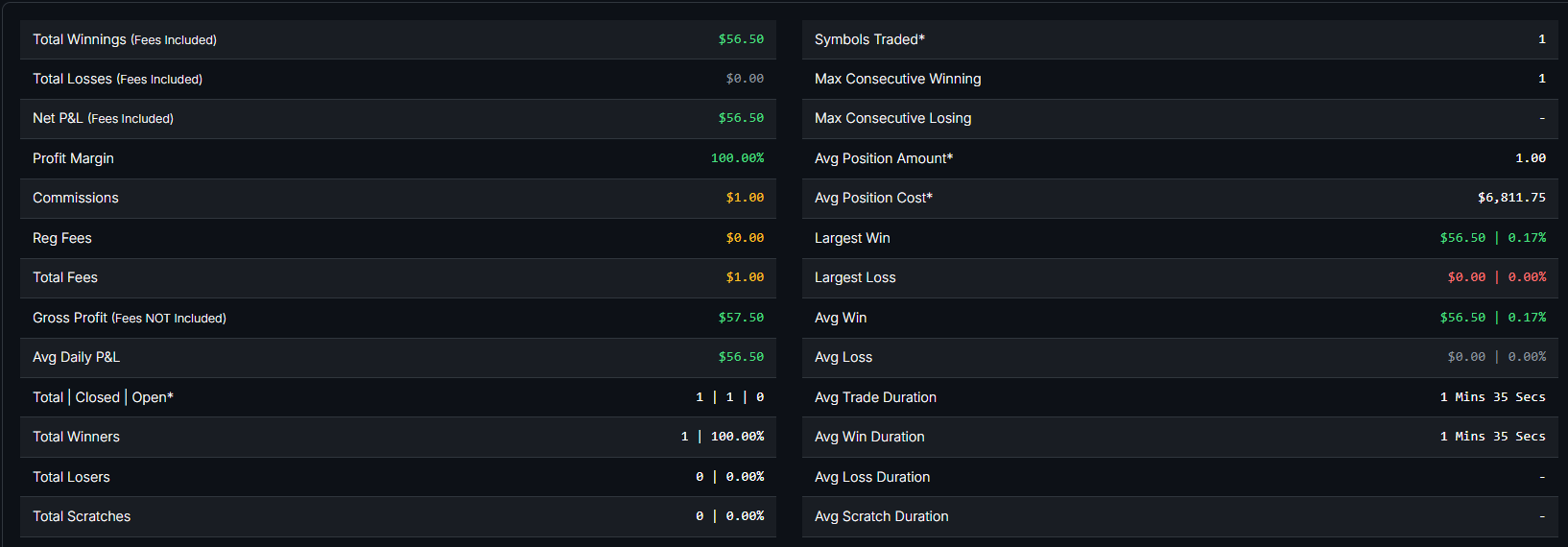Click the Avg Scratch Duration label
Viewport: 1568px width, 547px height.
pyautogui.click(x=881, y=516)
